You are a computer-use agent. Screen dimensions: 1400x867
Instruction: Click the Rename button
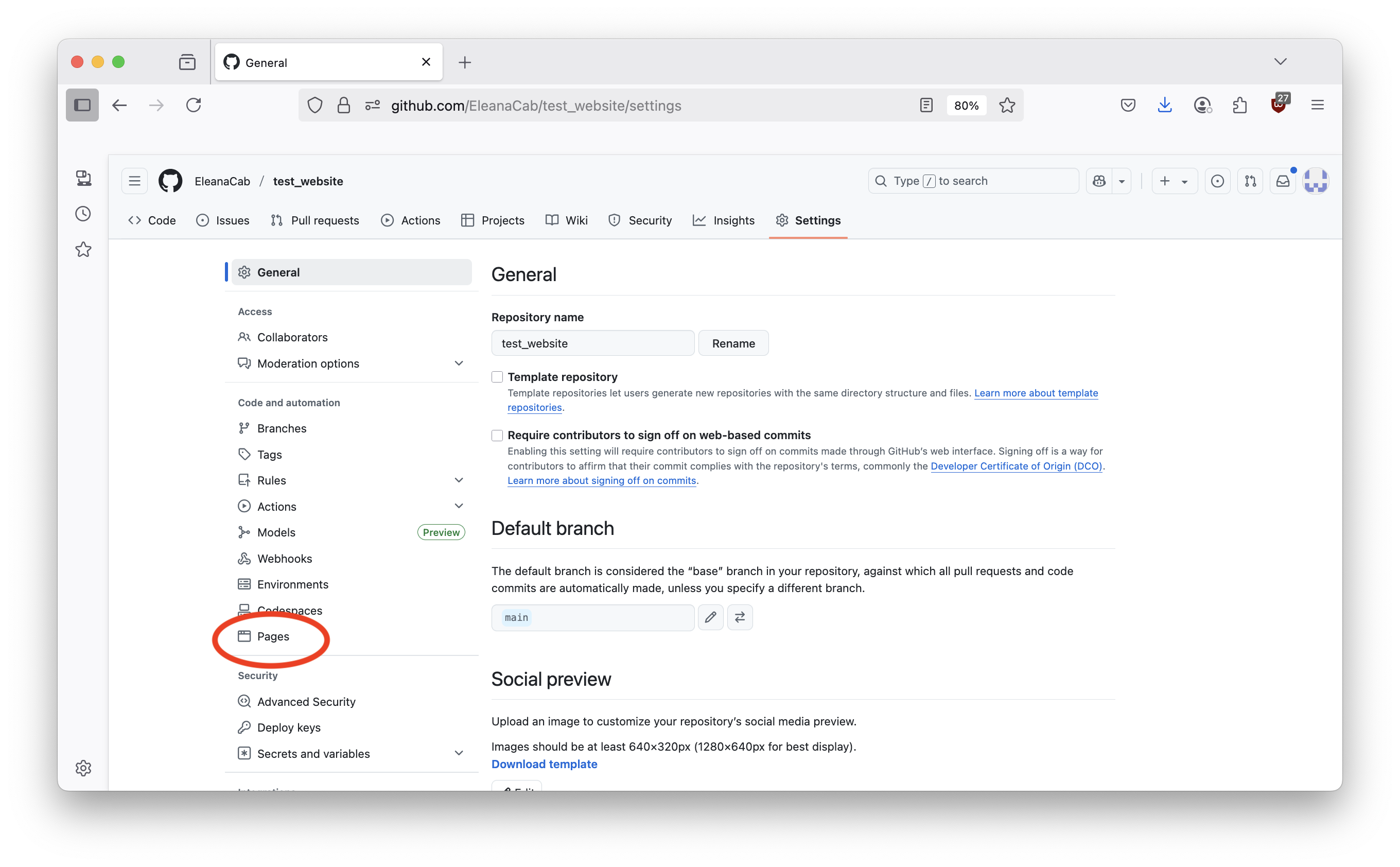point(733,343)
